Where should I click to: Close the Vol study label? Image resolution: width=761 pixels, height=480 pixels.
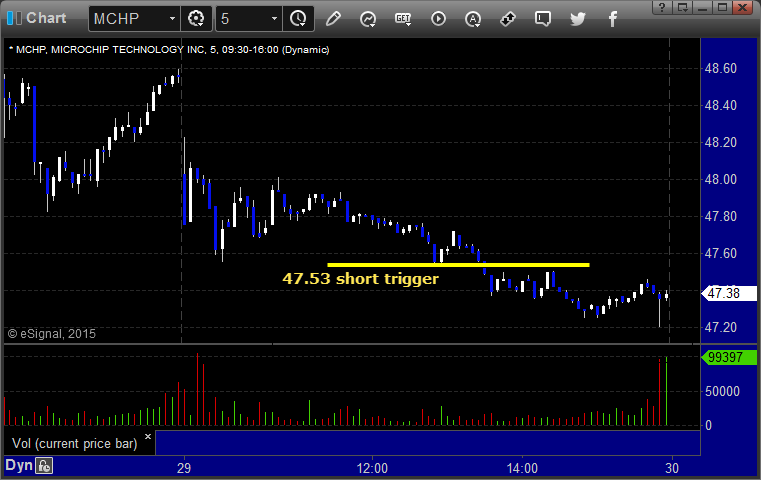[x=148, y=436]
